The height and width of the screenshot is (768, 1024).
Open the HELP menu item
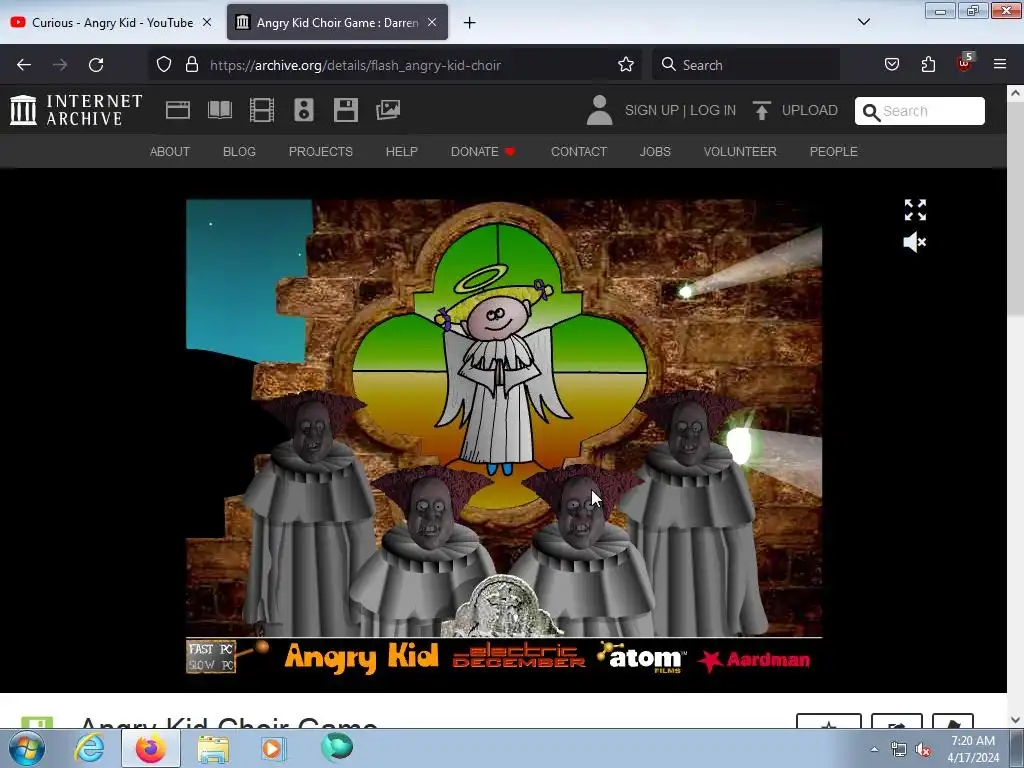402,152
